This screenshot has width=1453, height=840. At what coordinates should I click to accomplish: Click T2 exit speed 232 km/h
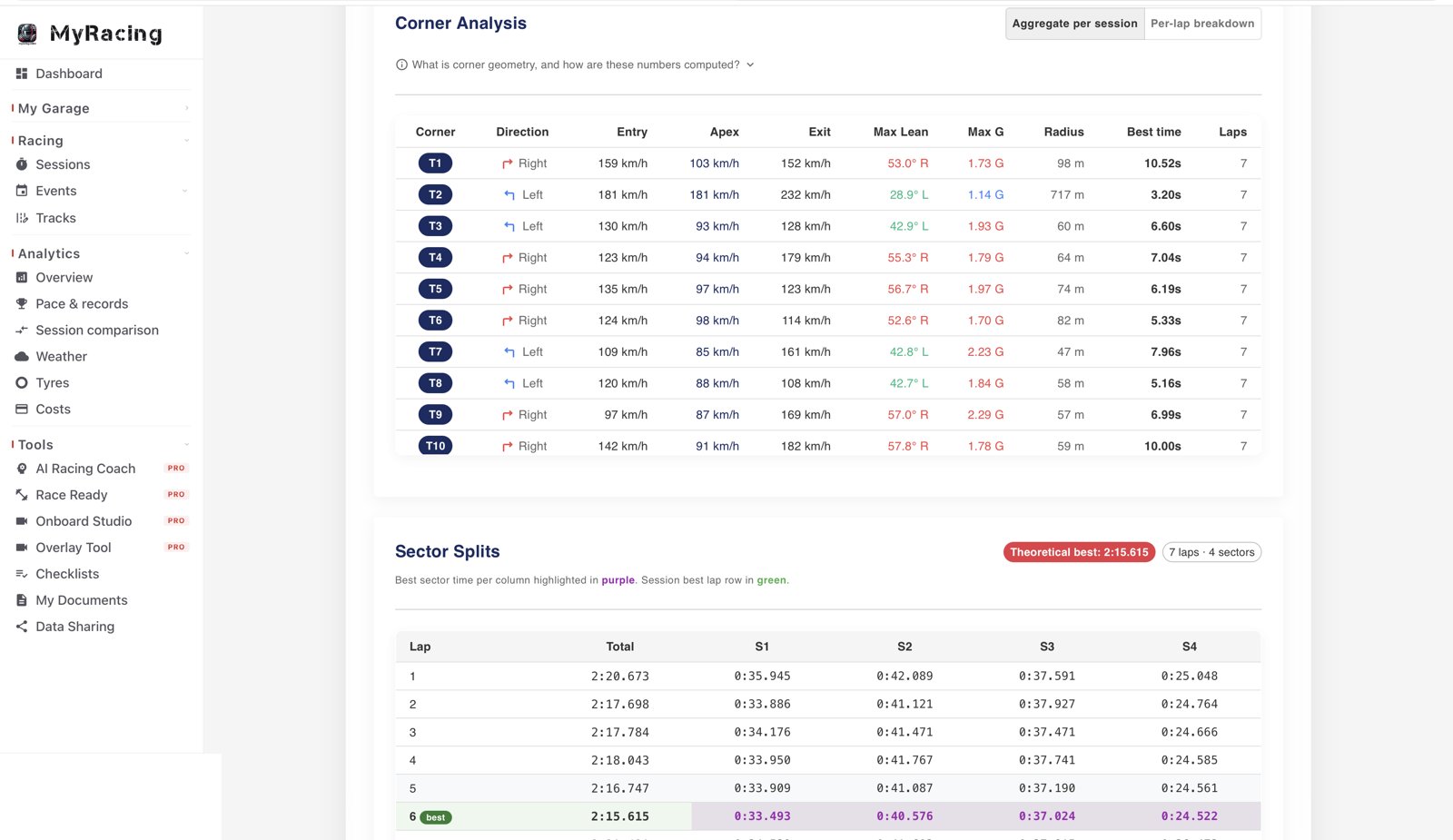(x=806, y=195)
